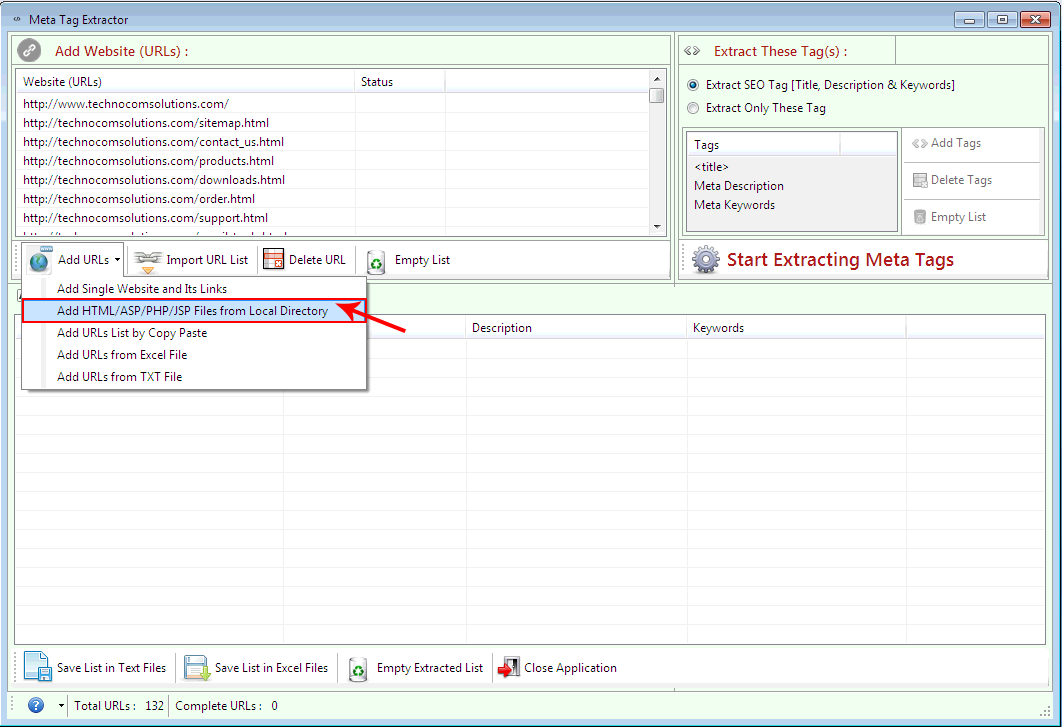Click the link icon beside Add Website
Image resolution: width=1062 pixels, height=727 pixels.
tap(29, 50)
